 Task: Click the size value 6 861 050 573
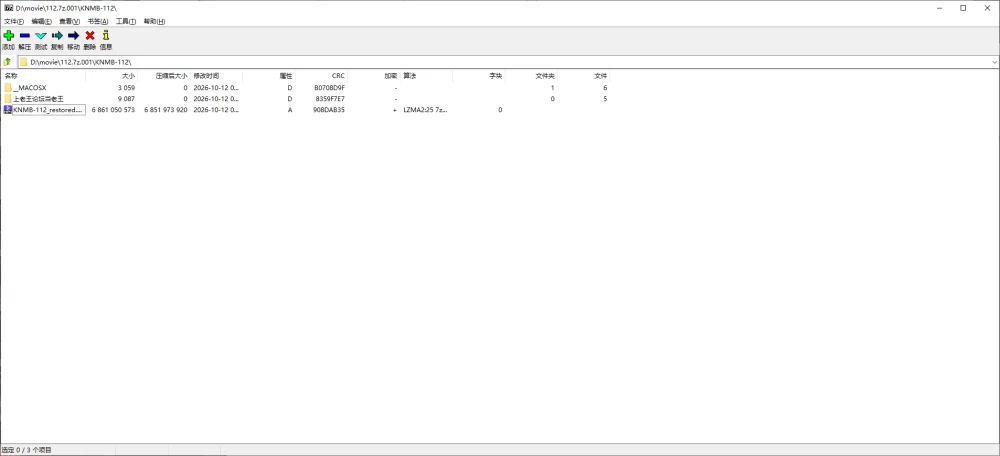pyautogui.click(x=114, y=110)
